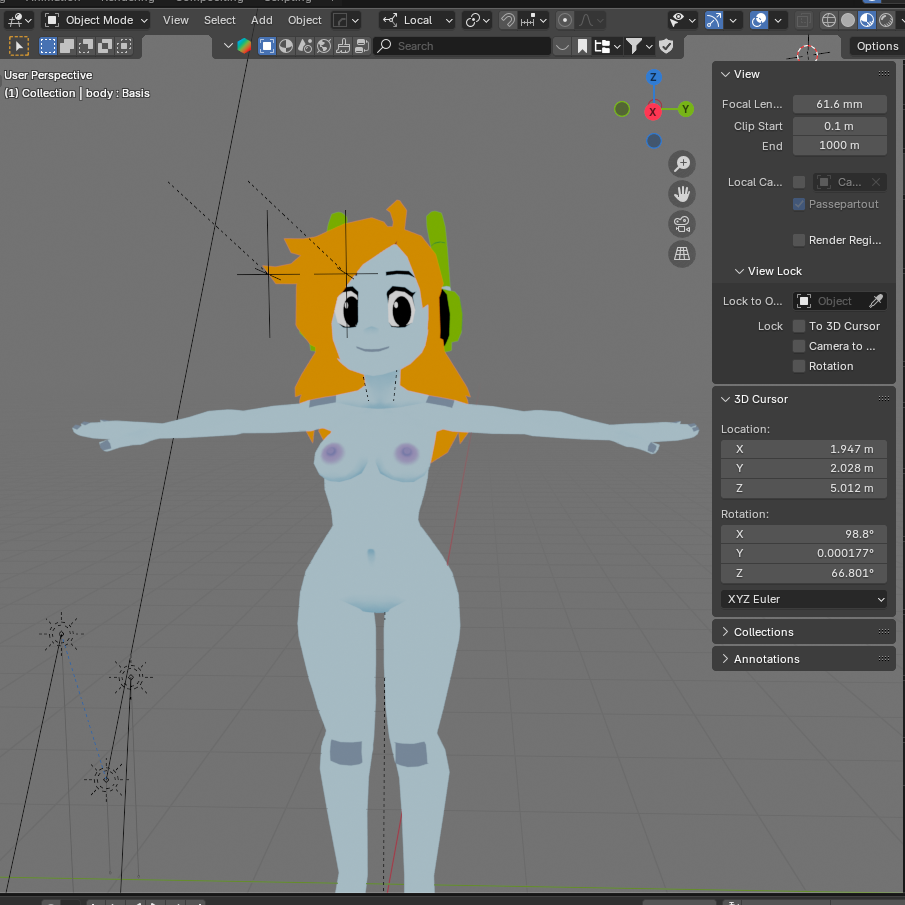Click the eyedropper in Lock to Object

(875, 301)
